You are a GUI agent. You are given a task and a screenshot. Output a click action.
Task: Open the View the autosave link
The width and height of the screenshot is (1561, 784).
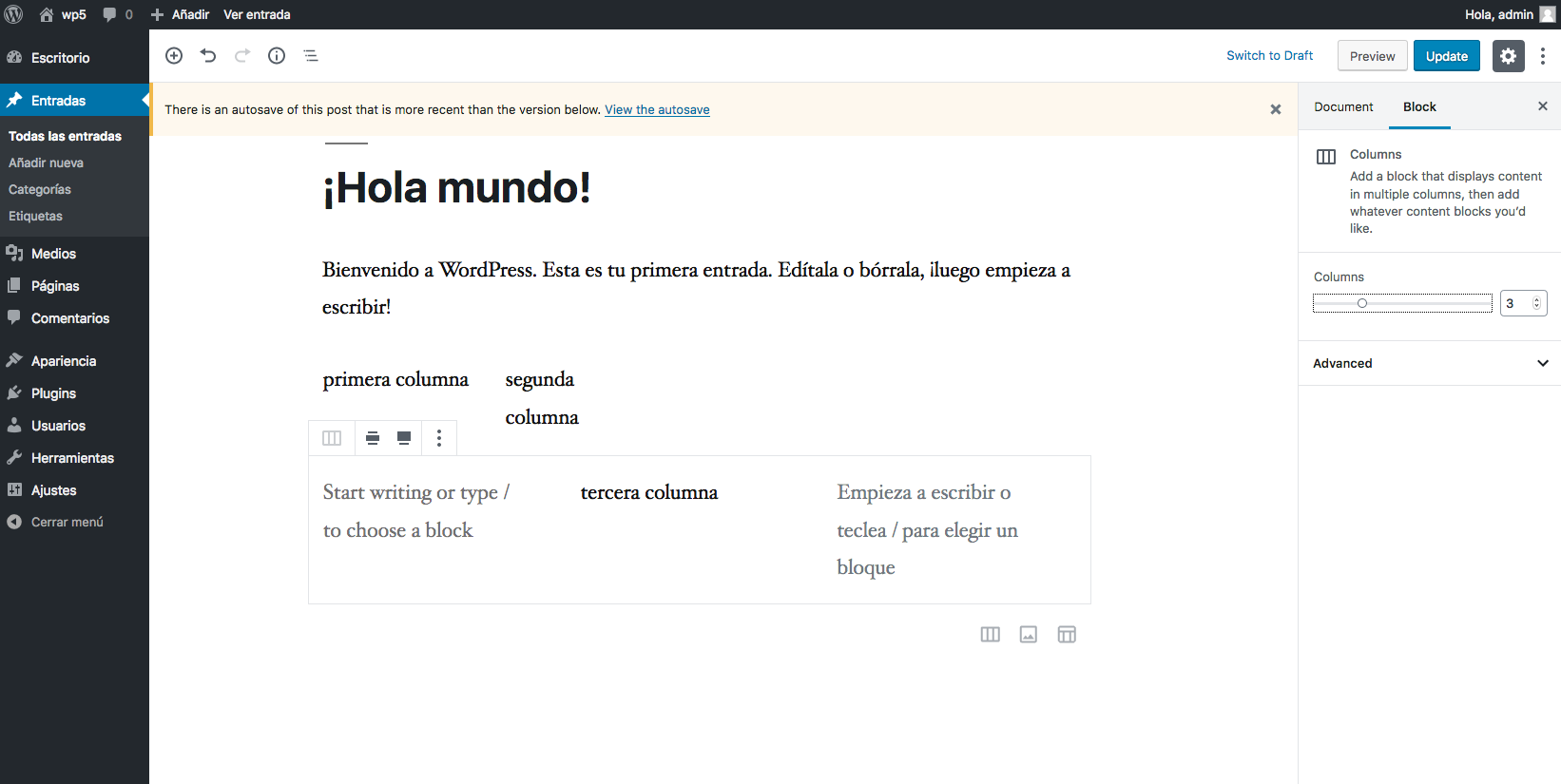point(657,110)
